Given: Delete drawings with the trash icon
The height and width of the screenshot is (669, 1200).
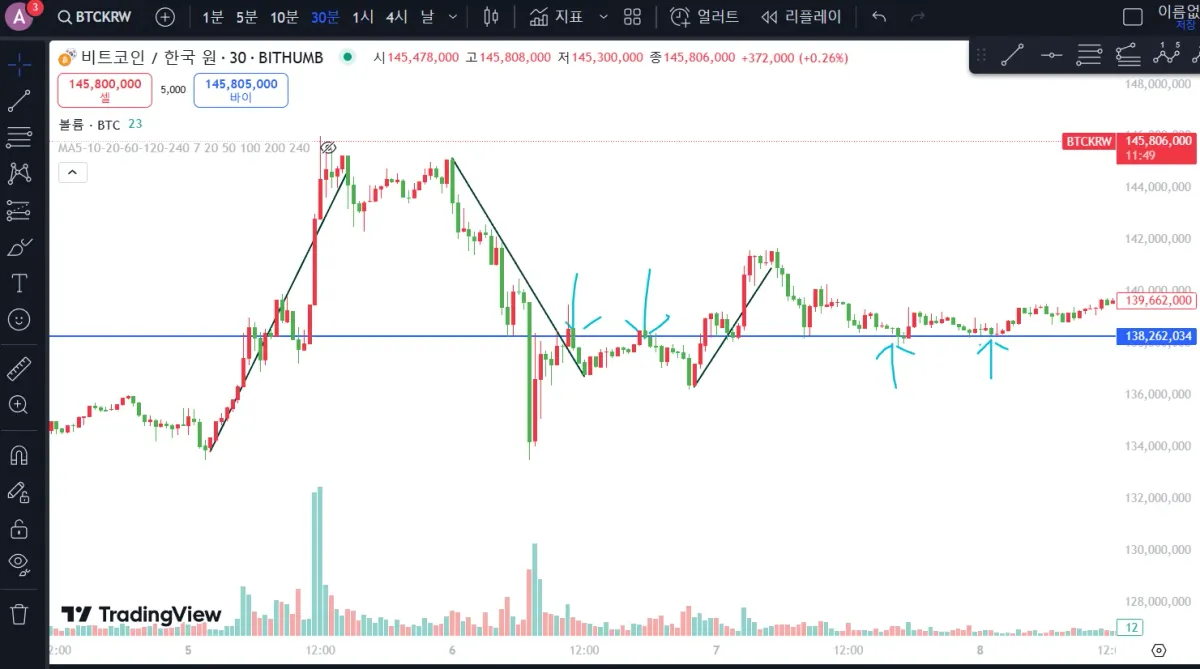Looking at the screenshot, I should point(19,613).
